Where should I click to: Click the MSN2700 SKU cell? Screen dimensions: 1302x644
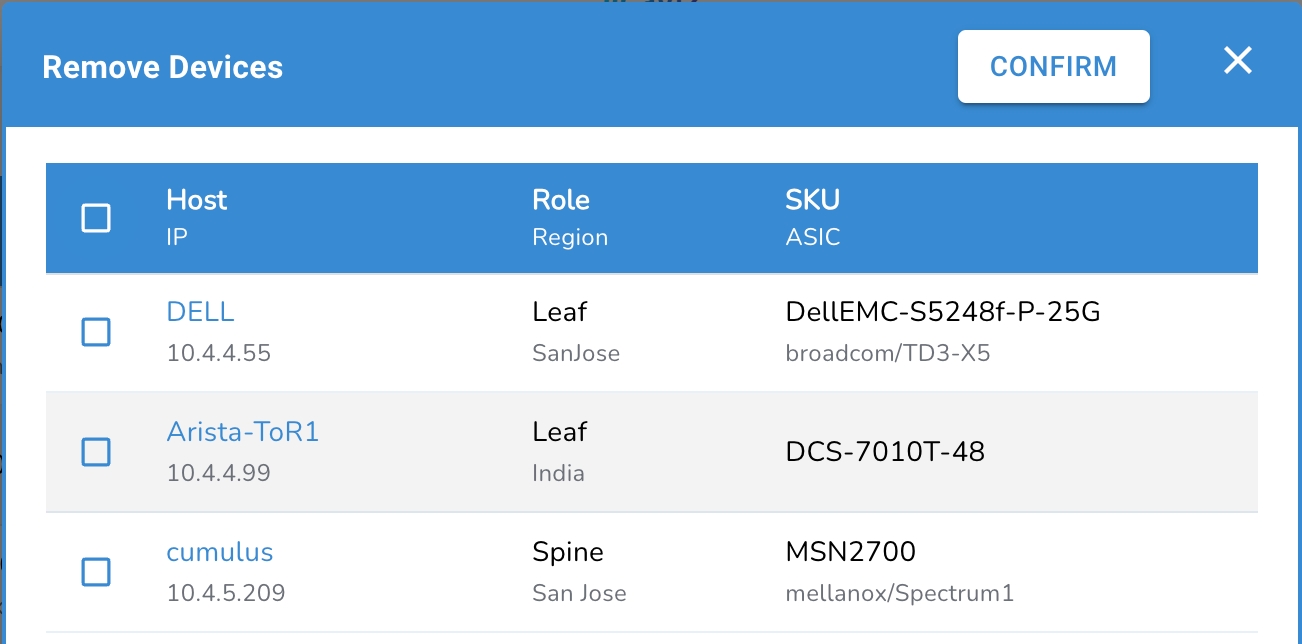[x=850, y=552]
